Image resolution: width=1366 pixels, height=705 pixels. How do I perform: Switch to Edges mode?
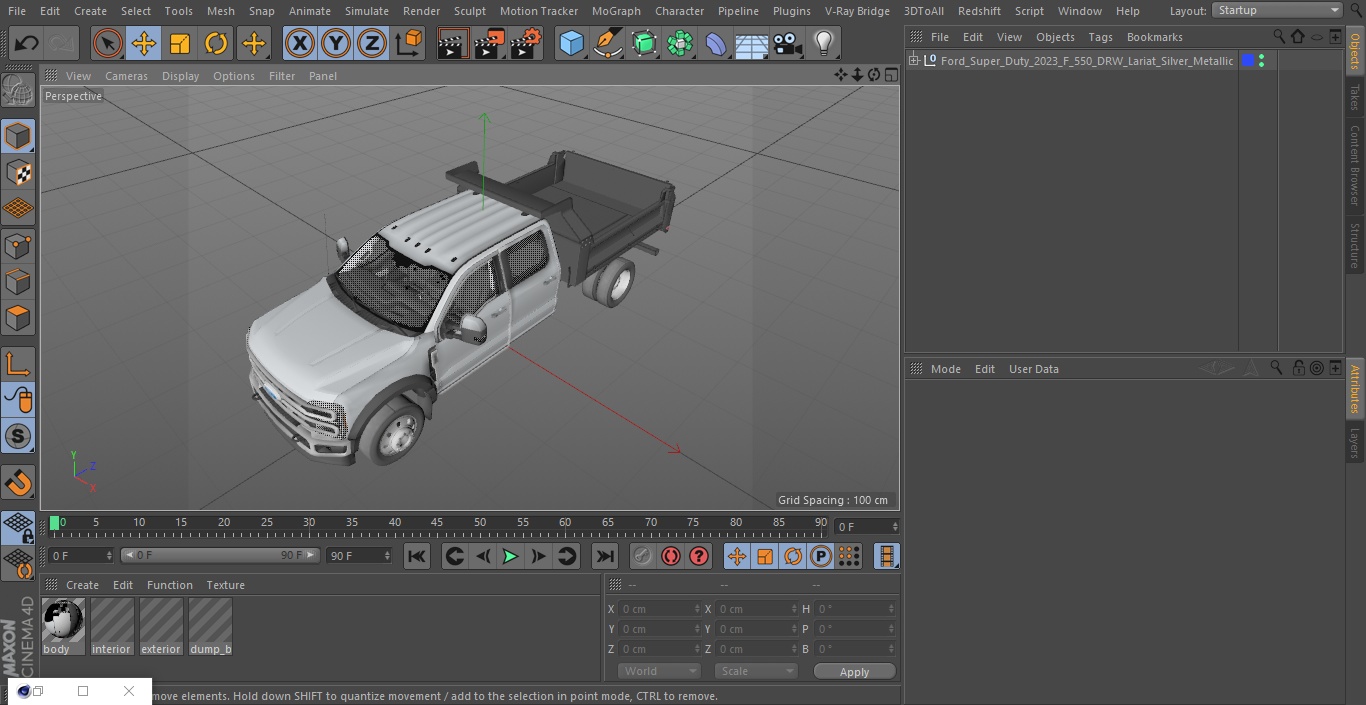(x=18, y=281)
